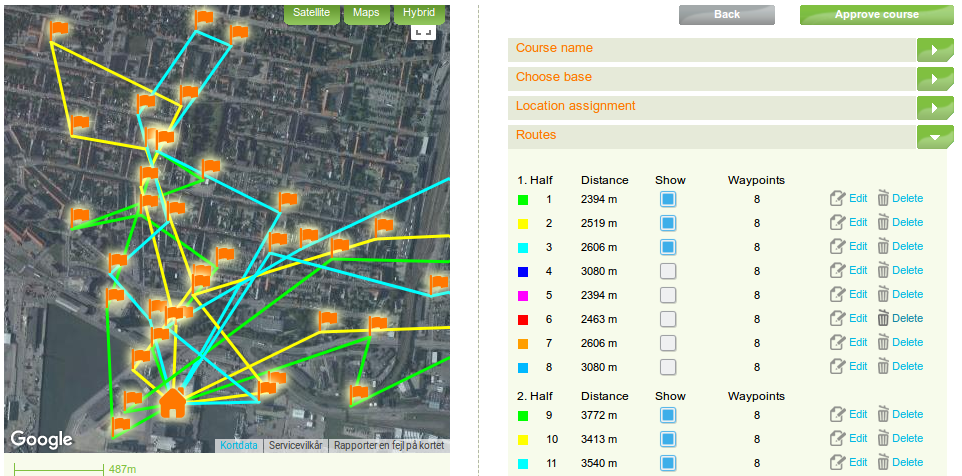Click edit icon for route 7

(x=837, y=342)
